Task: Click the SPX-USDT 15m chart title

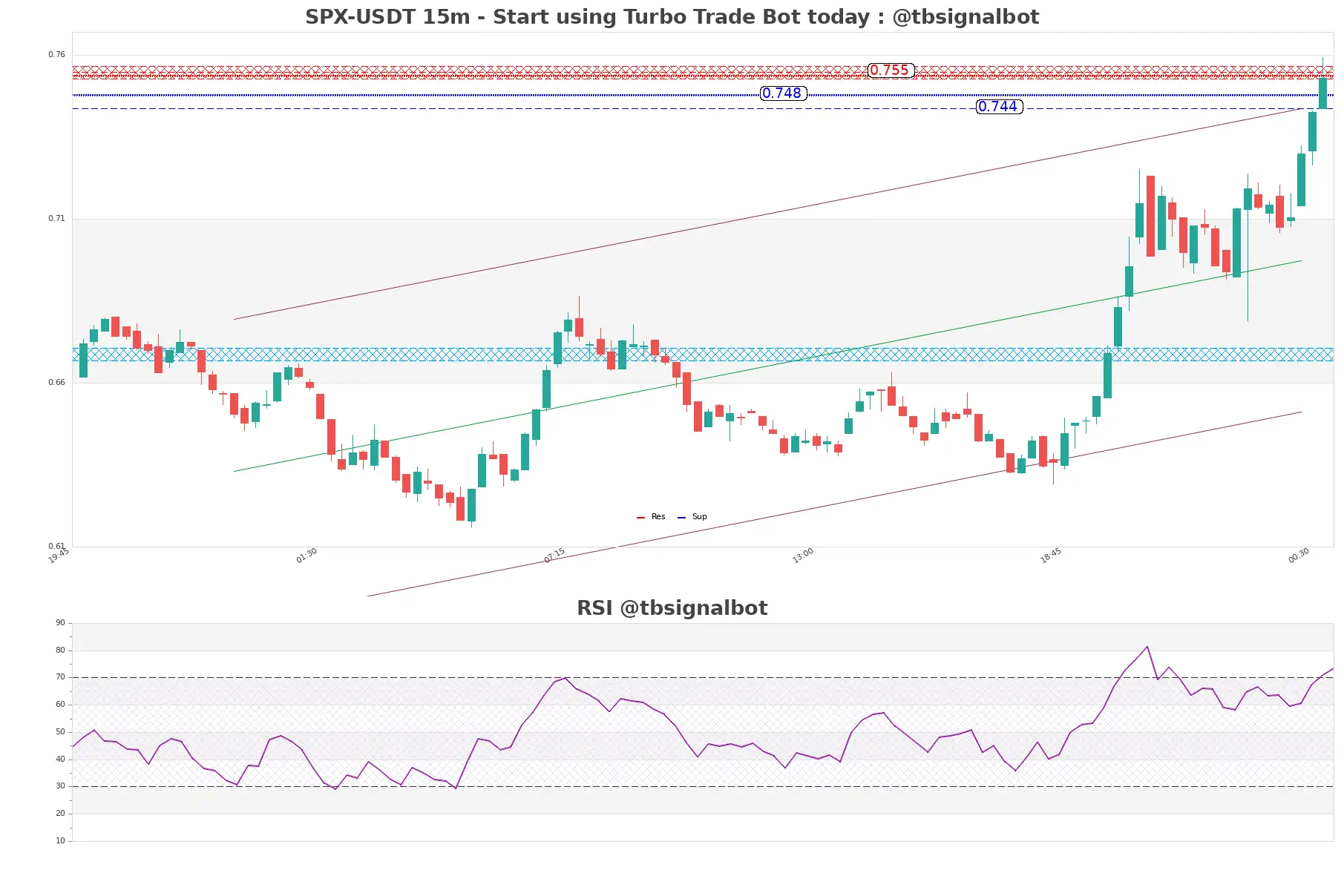Action: (x=672, y=16)
